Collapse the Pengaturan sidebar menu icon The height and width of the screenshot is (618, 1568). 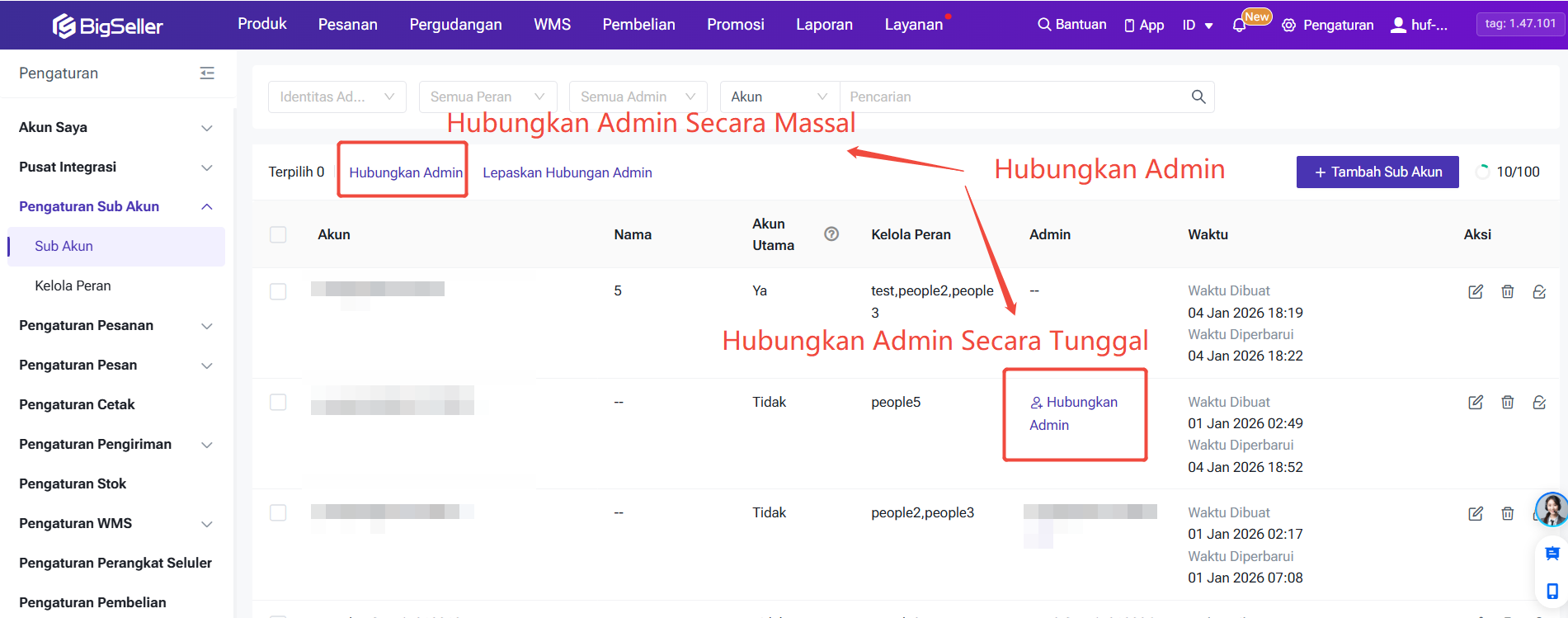point(207,73)
